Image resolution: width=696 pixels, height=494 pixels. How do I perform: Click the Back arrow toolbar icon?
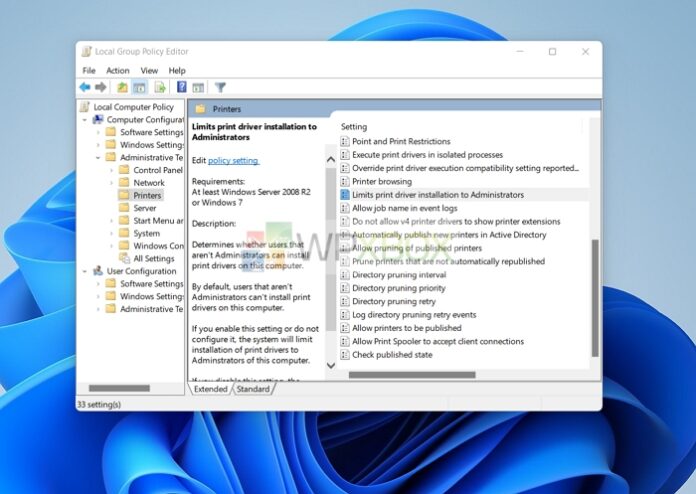pos(85,87)
